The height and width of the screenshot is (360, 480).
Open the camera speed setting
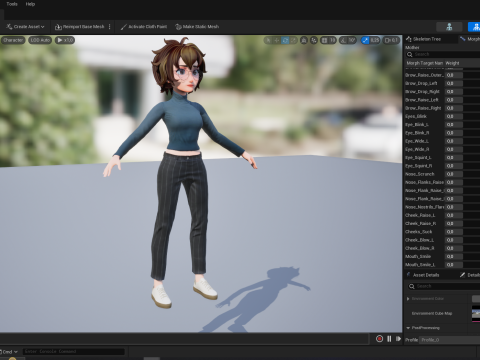[391, 40]
